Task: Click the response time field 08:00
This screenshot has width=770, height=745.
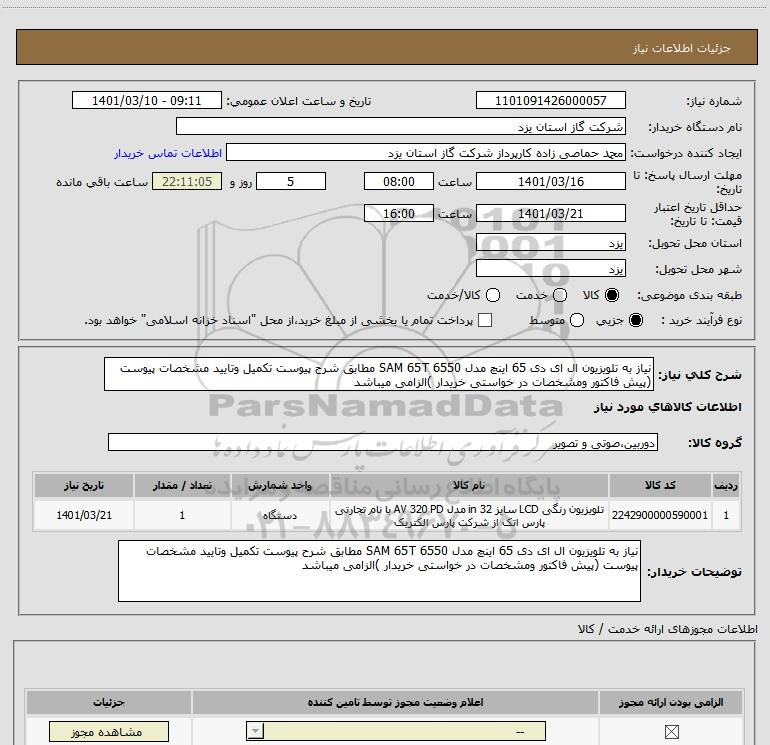Action: coord(399,181)
